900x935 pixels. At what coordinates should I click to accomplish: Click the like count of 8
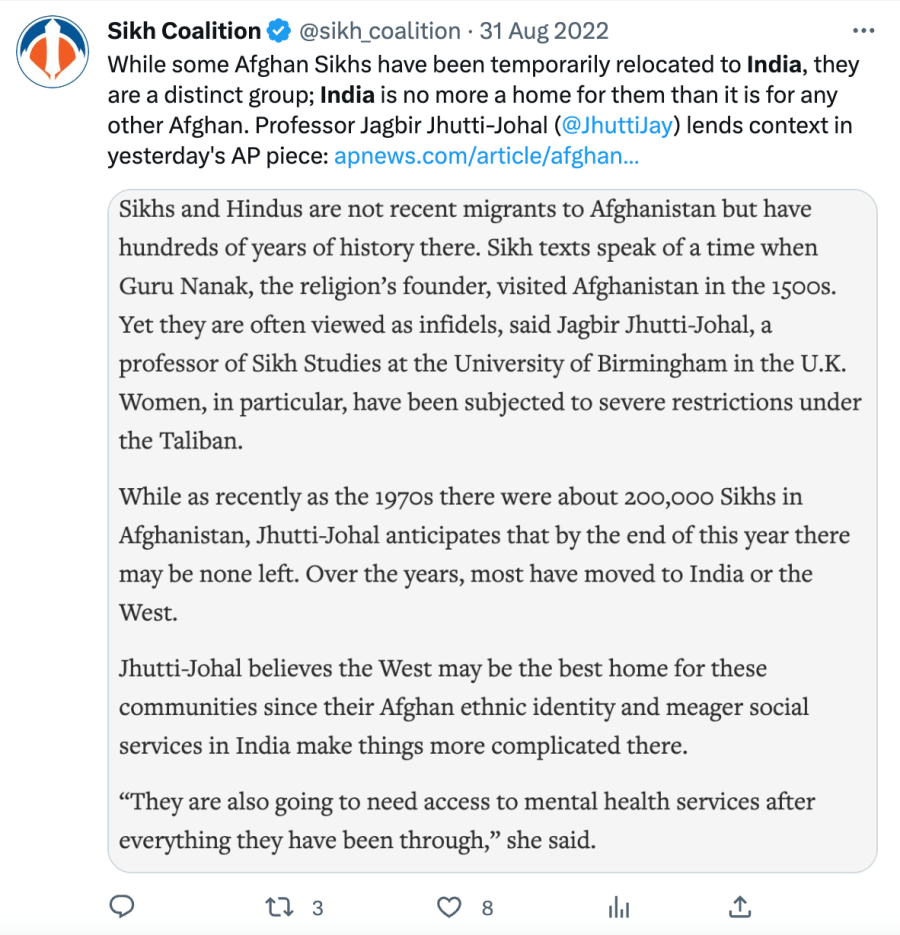[487, 908]
